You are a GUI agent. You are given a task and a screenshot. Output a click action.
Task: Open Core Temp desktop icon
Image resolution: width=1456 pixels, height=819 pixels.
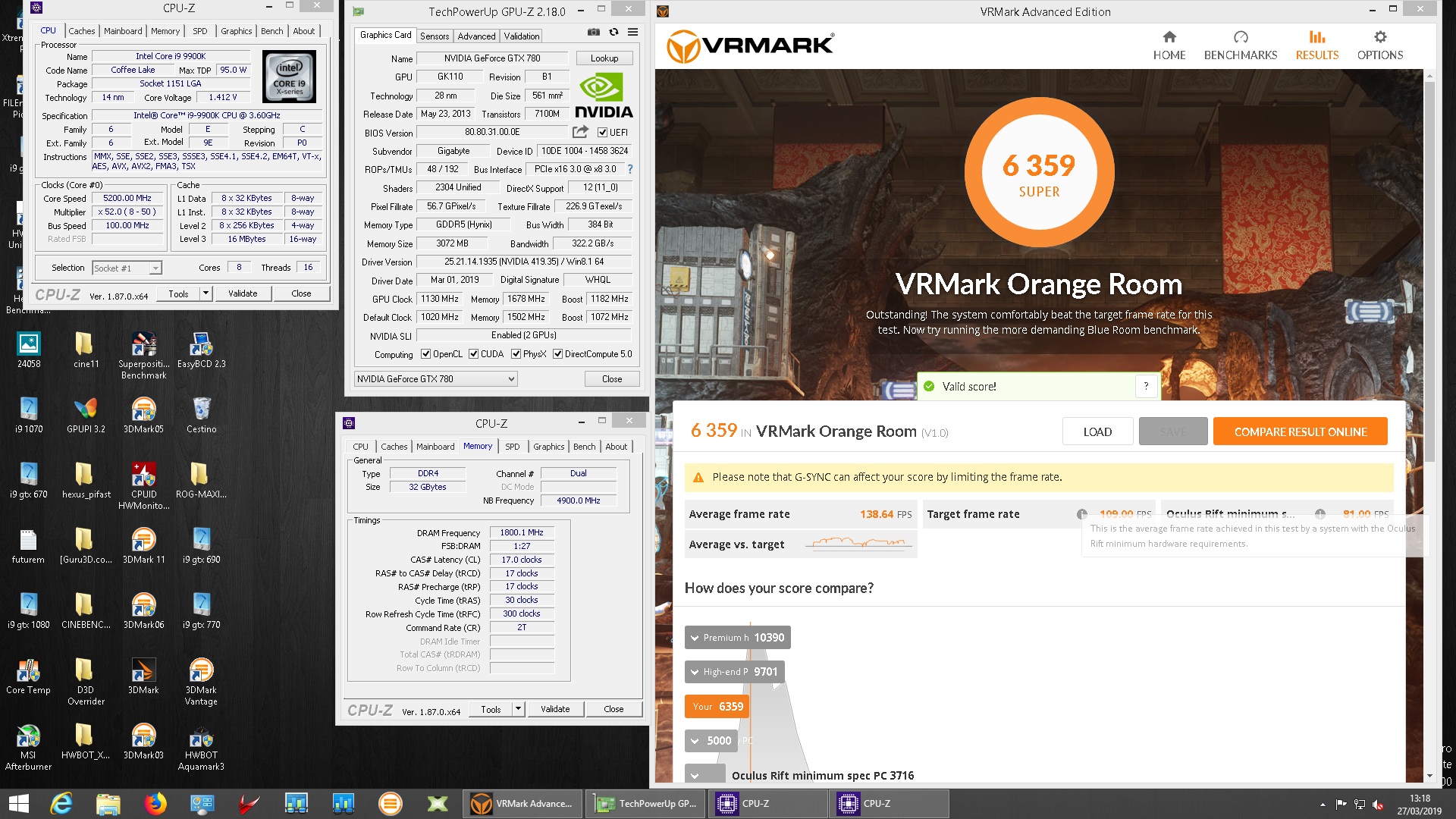tap(28, 676)
